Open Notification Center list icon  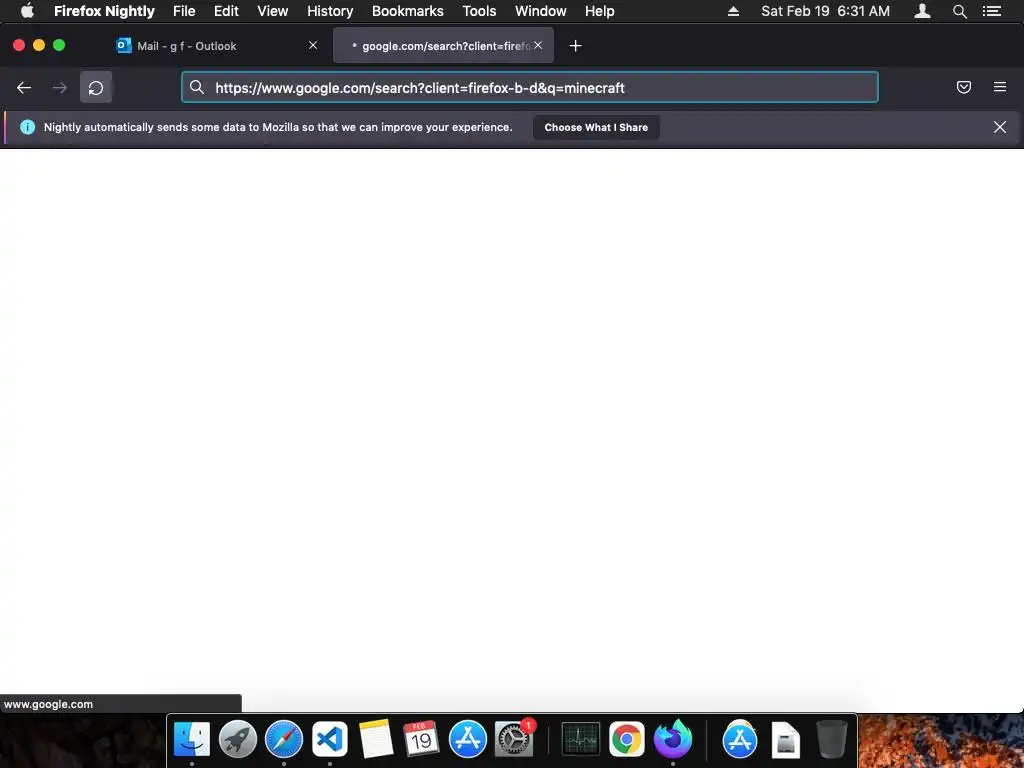click(992, 11)
